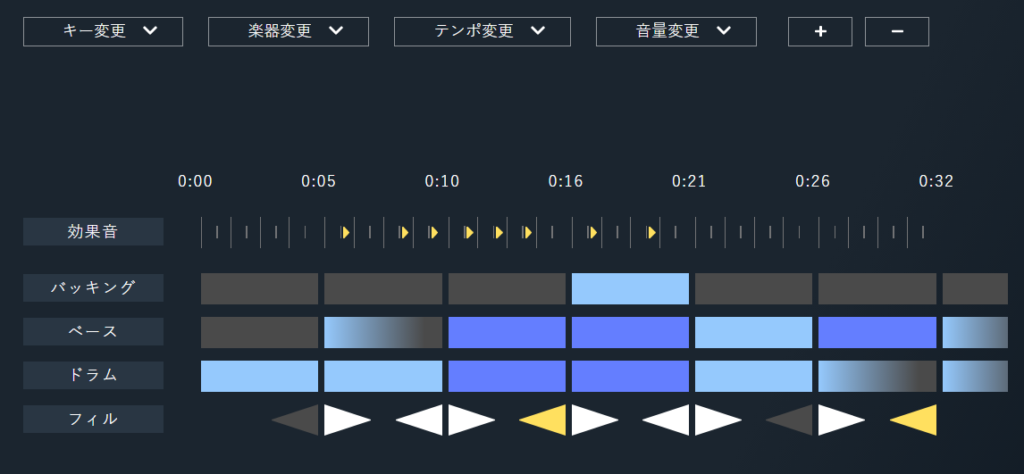
Task: Click the plus zoom button
Action: [820, 31]
